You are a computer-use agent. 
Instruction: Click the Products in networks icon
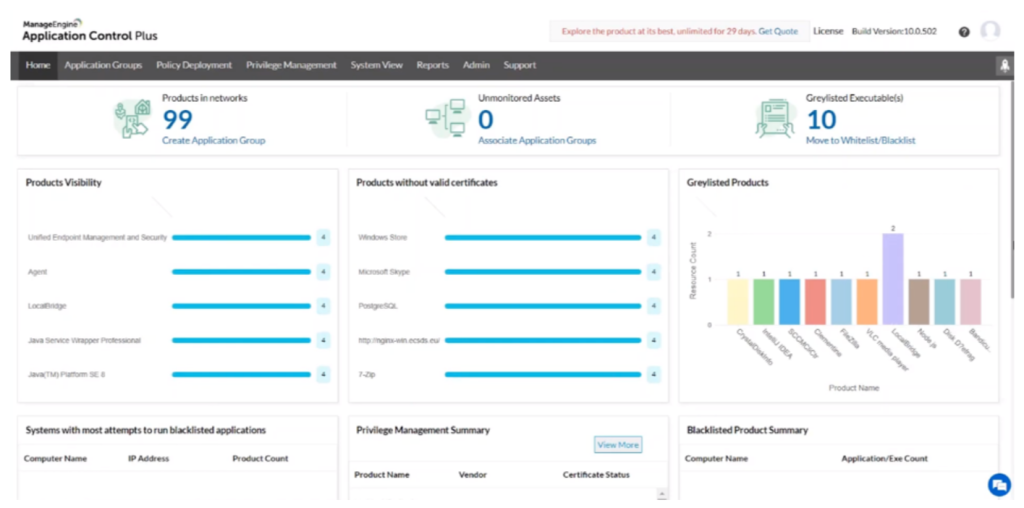click(x=132, y=119)
